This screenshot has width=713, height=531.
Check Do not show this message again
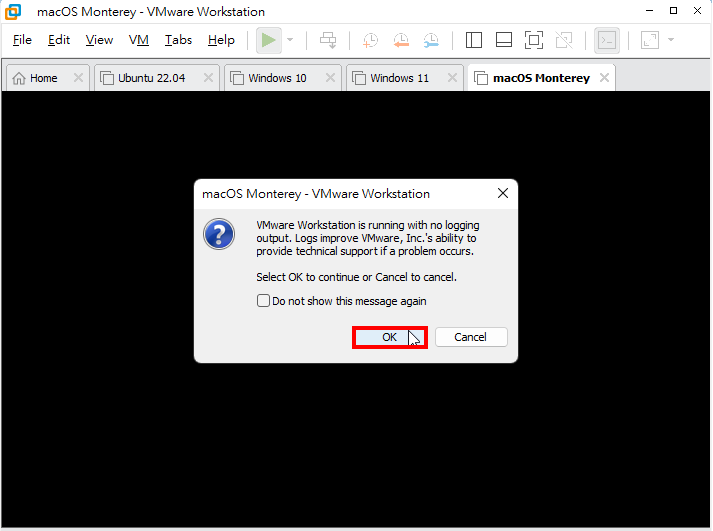pyautogui.click(x=263, y=301)
